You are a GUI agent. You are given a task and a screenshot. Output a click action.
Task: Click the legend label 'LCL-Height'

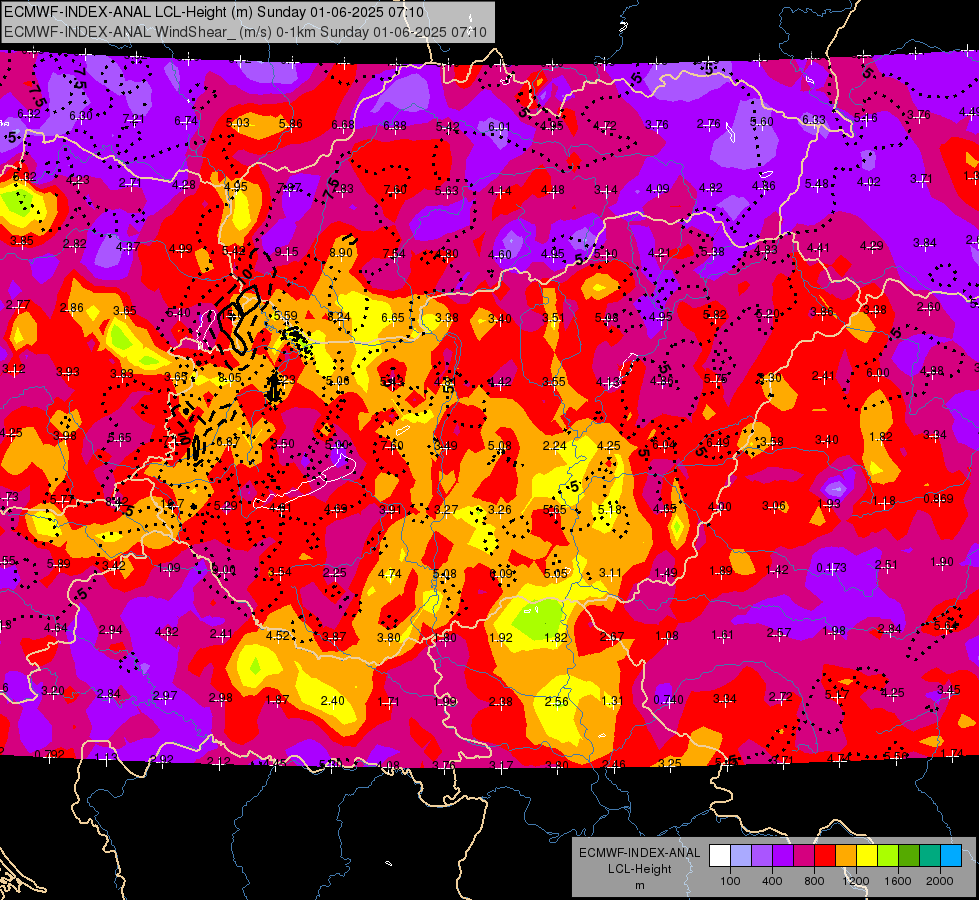click(x=639, y=869)
